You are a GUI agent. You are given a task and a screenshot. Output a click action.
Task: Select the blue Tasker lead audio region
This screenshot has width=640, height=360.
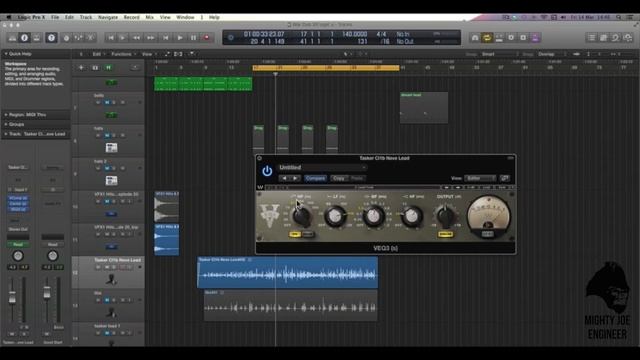pyautogui.click(x=287, y=272)
